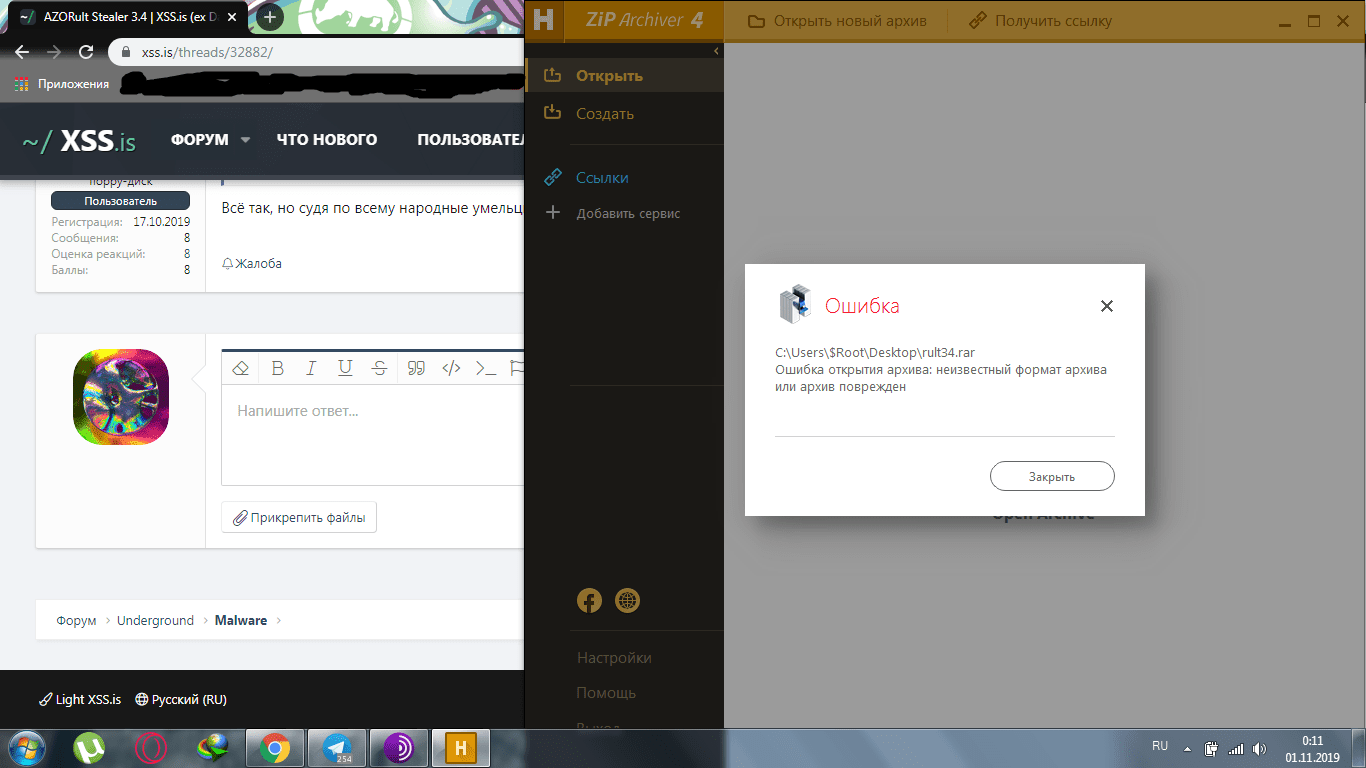Go back in the browser
1366x768 pixels.
pos(22,52)
